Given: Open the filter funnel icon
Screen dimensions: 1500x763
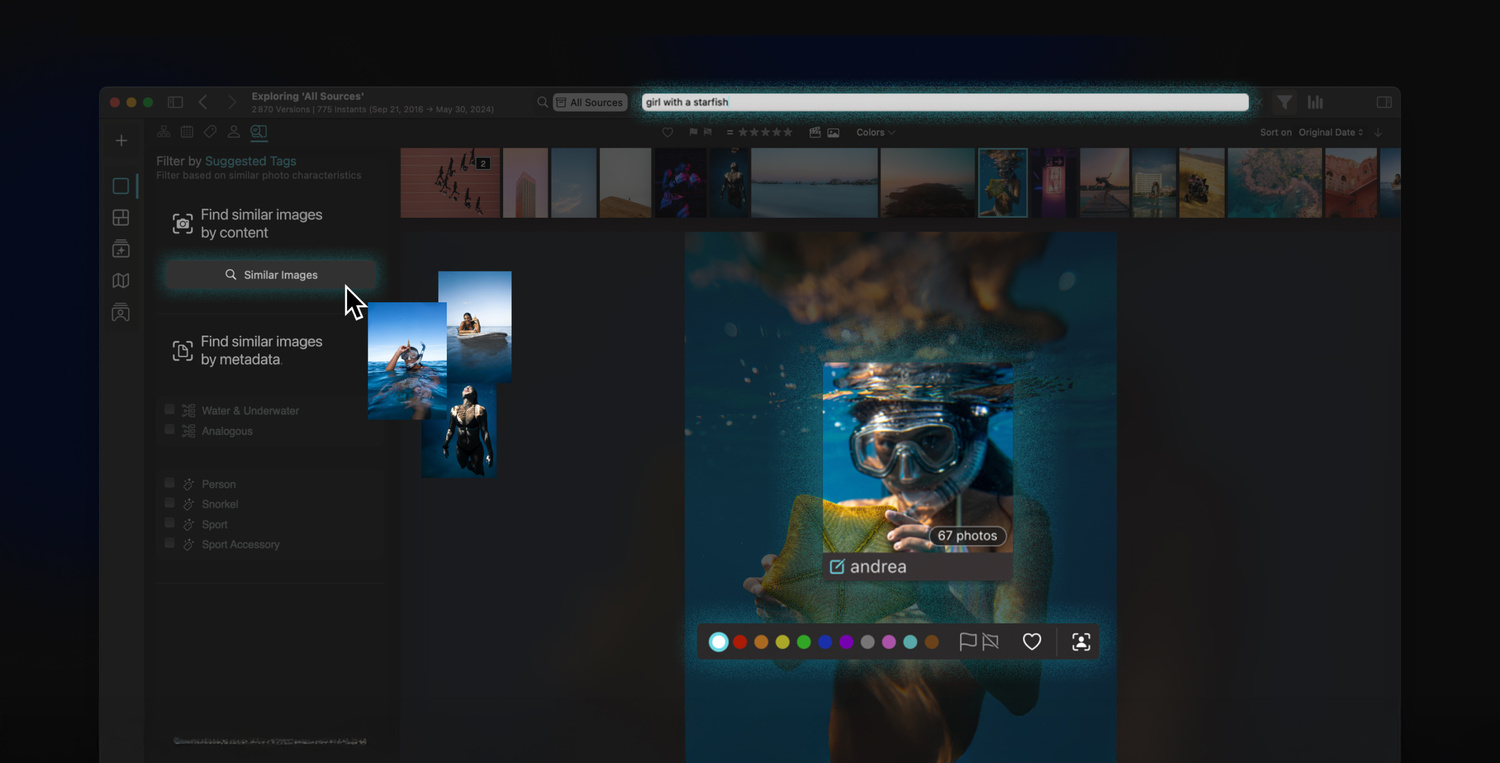Looking at the screenshot, I should [x=1285, y=102].
